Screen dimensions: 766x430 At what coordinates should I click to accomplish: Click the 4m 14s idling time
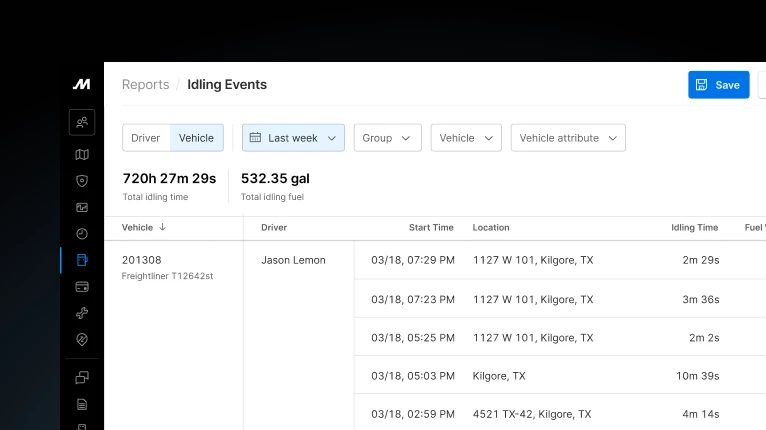[701, 414]
